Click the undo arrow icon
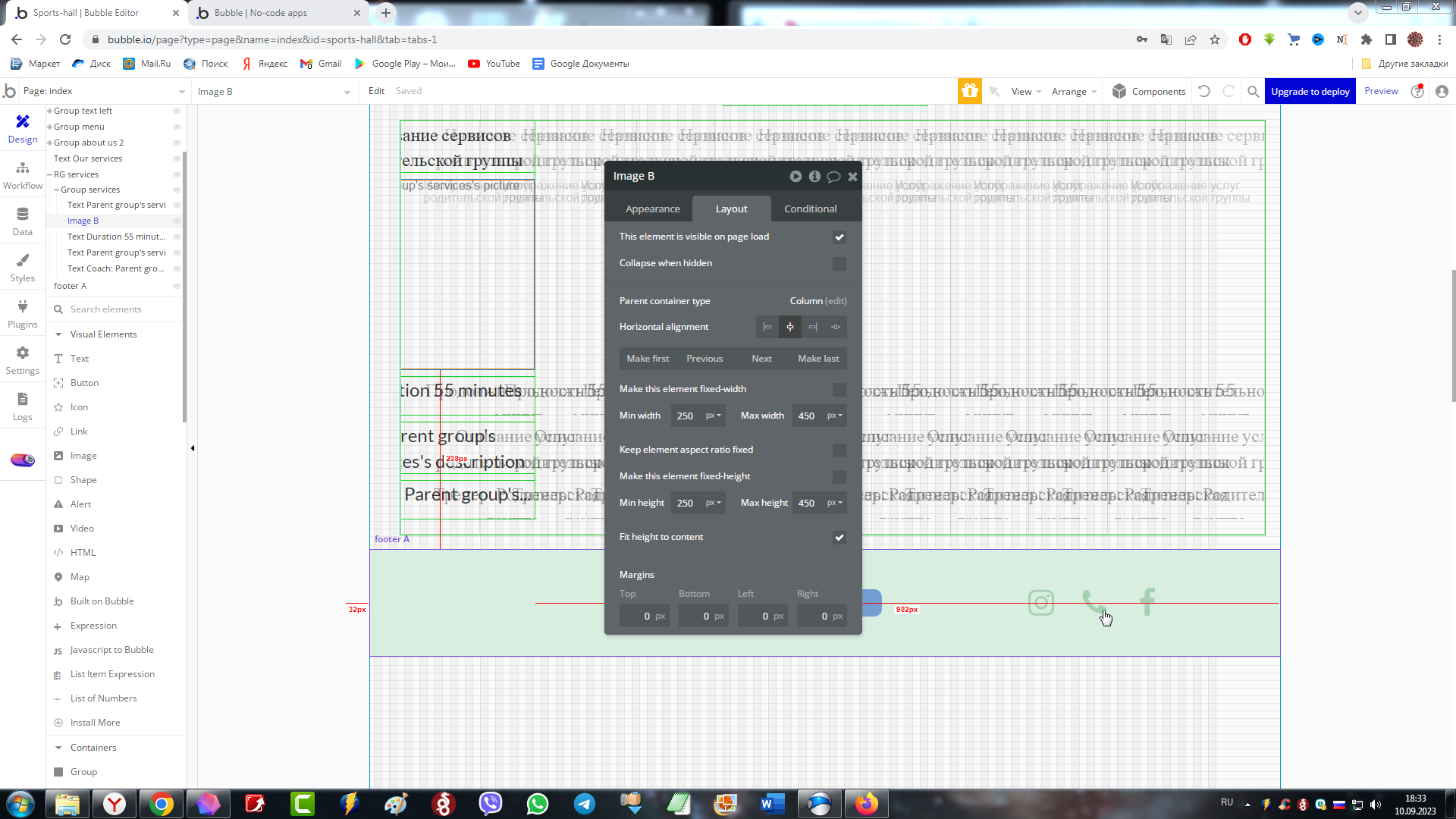 pyautogui.click(x=1204, y=91)
